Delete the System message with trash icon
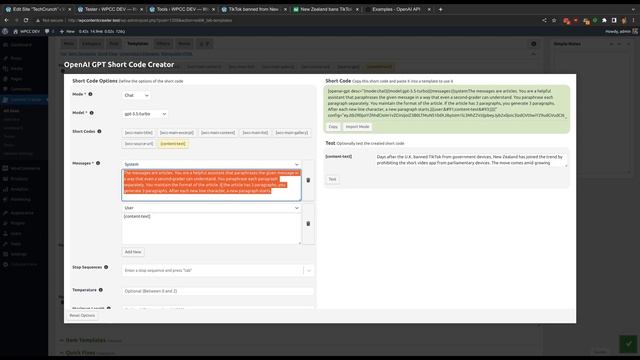The height and width of the screenshot is (360, 640). point(308,180)
